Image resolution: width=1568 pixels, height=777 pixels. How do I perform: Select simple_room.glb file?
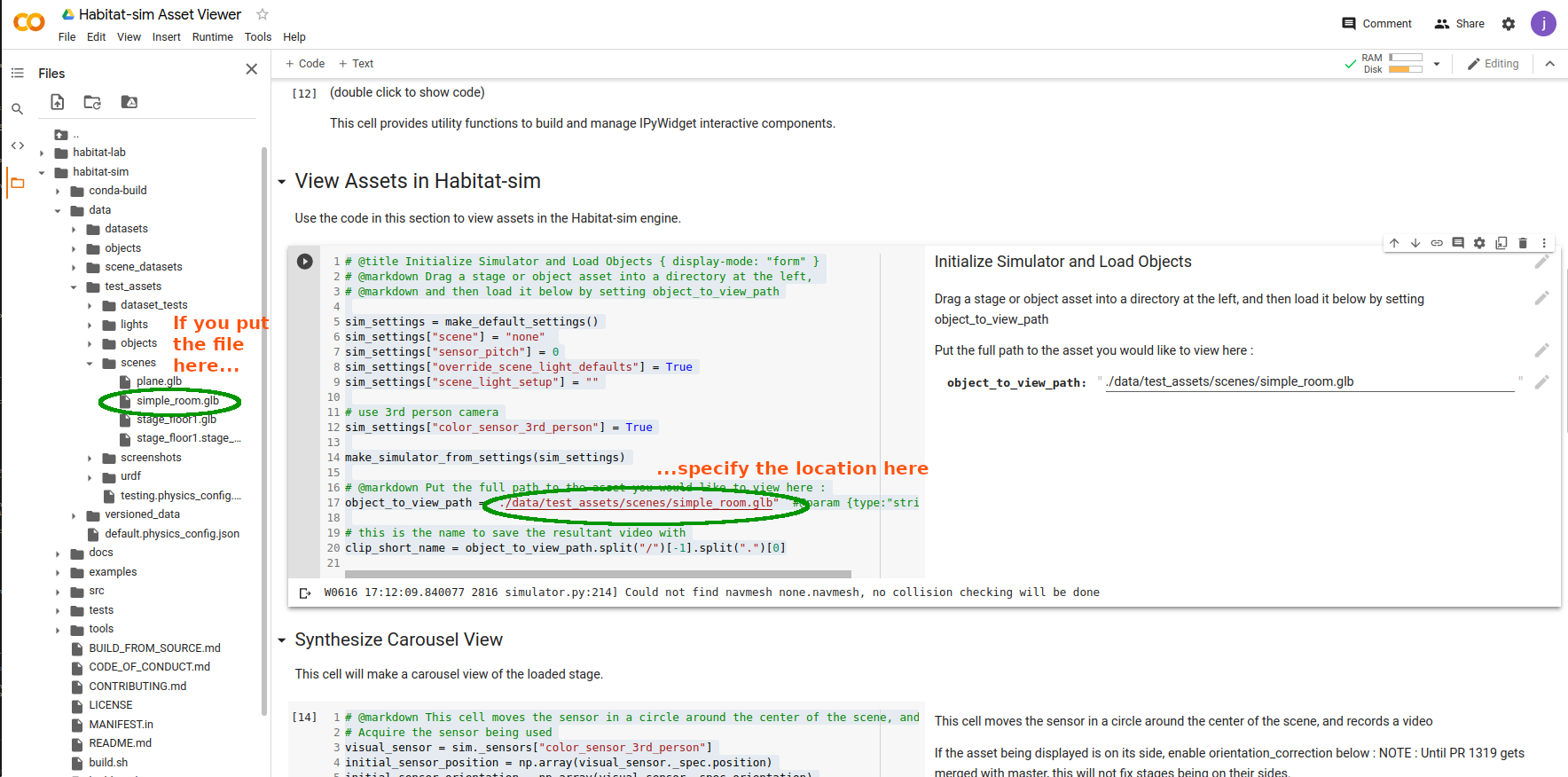177,401
